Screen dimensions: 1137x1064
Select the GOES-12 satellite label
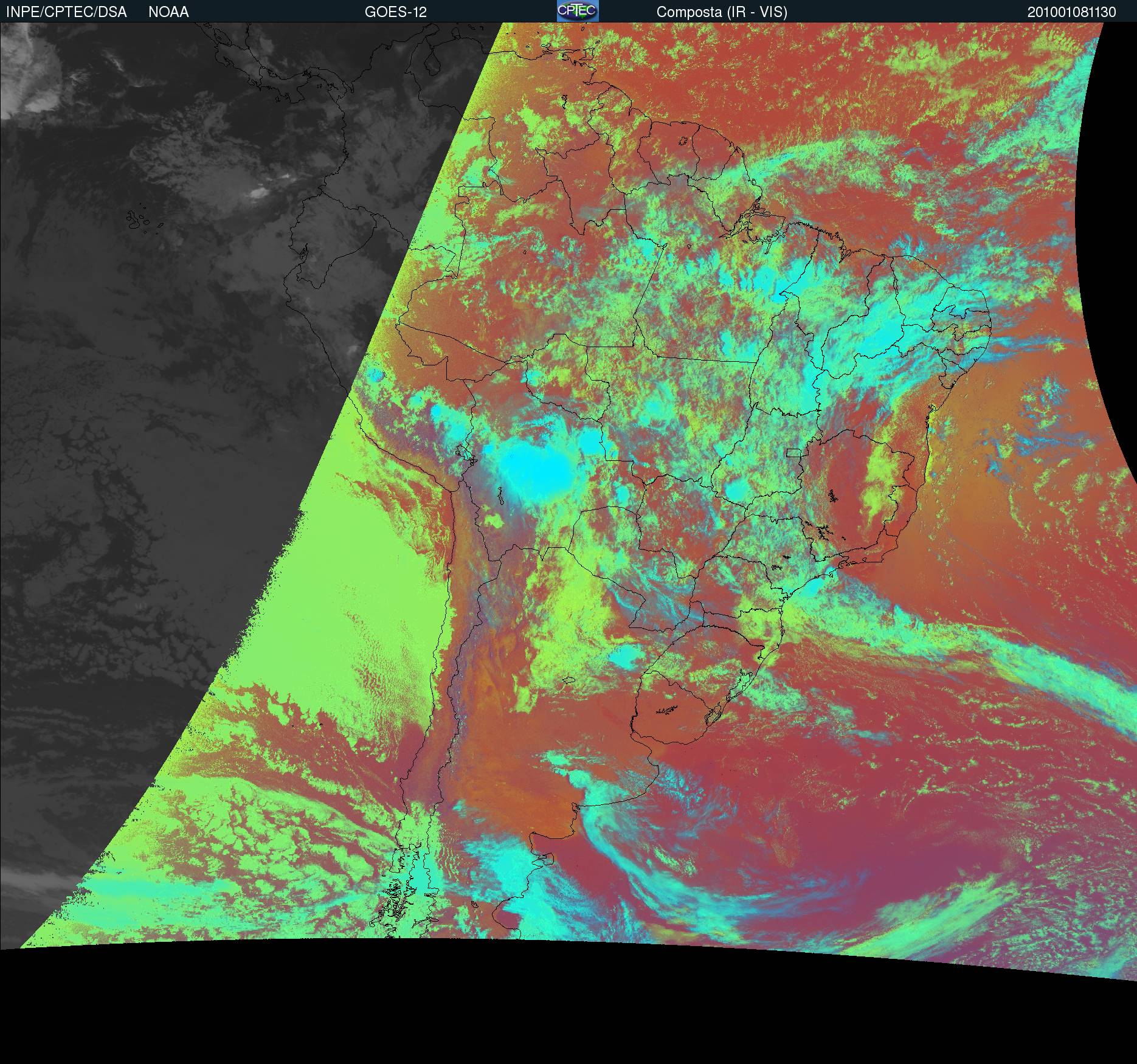pos(396,12)
